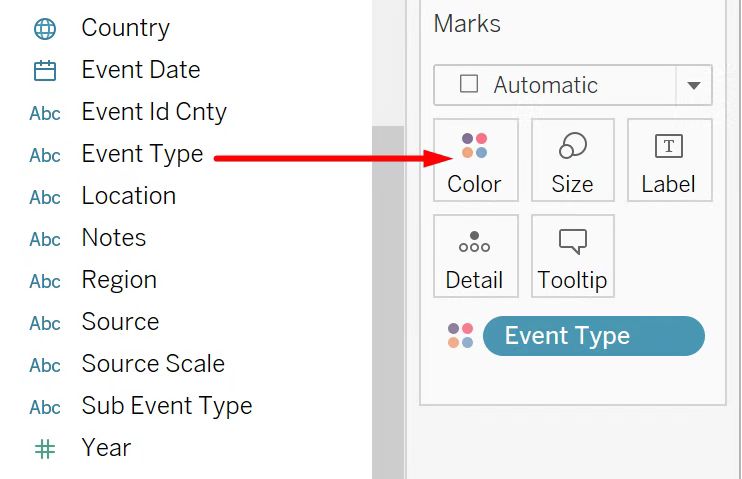Click the Abc icon beside Location
Viewport: 742px width, 479px height.
click(45, 197)
